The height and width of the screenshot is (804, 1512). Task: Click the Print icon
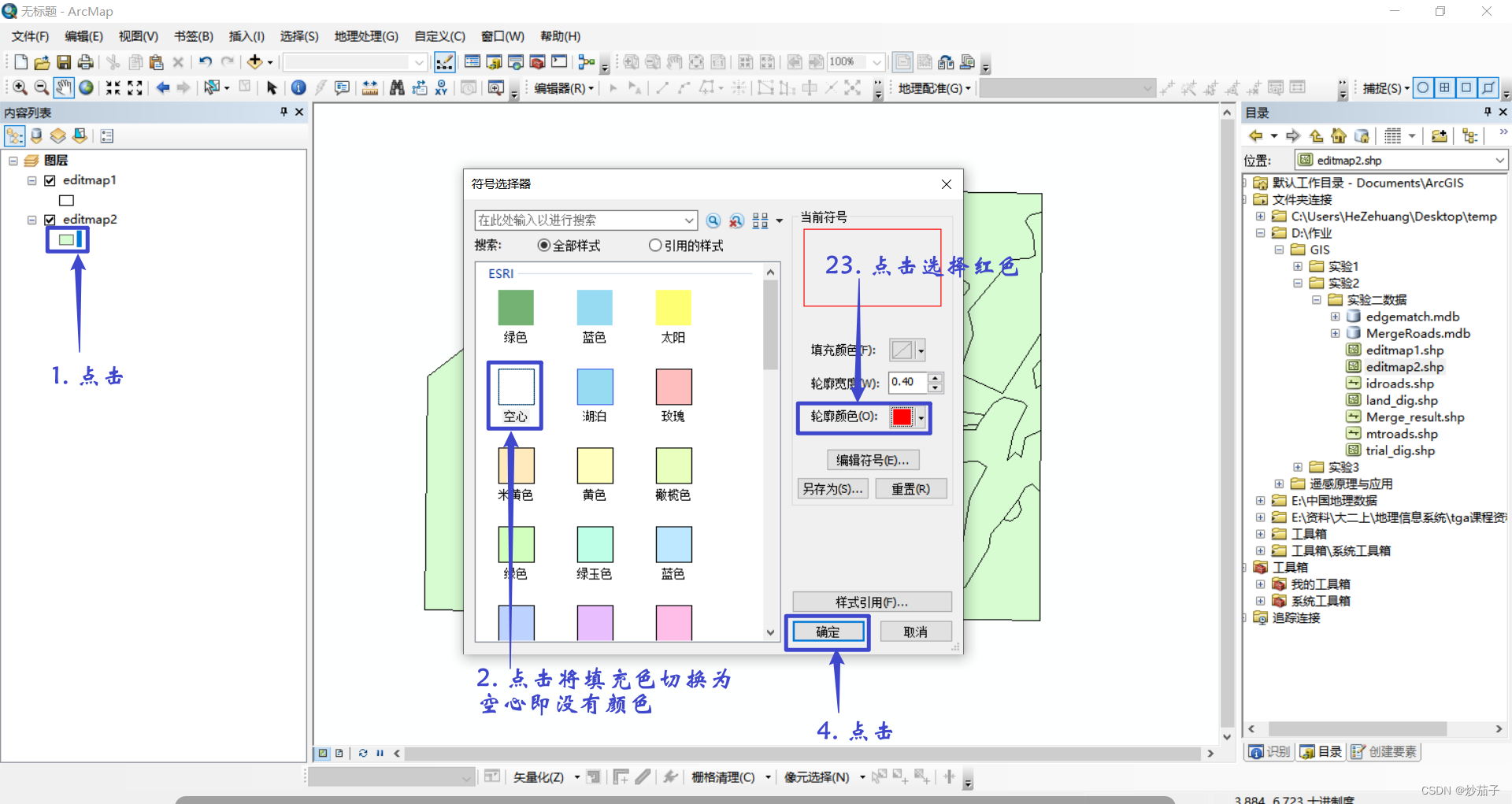(86, 62)
